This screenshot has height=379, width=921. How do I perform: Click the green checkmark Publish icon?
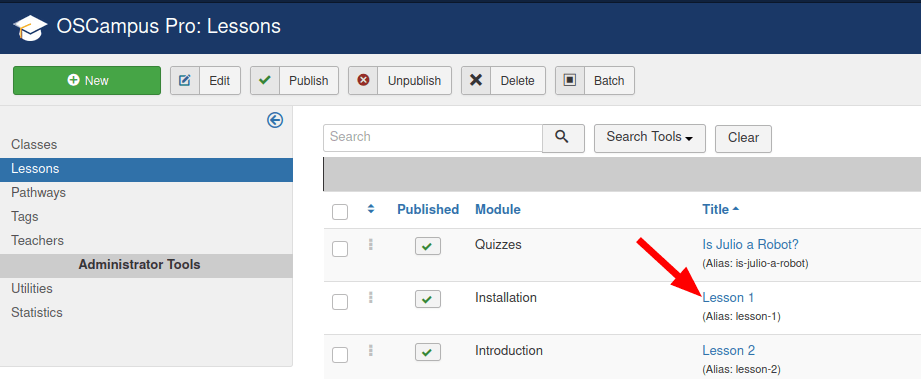click(x=265, y=81)
